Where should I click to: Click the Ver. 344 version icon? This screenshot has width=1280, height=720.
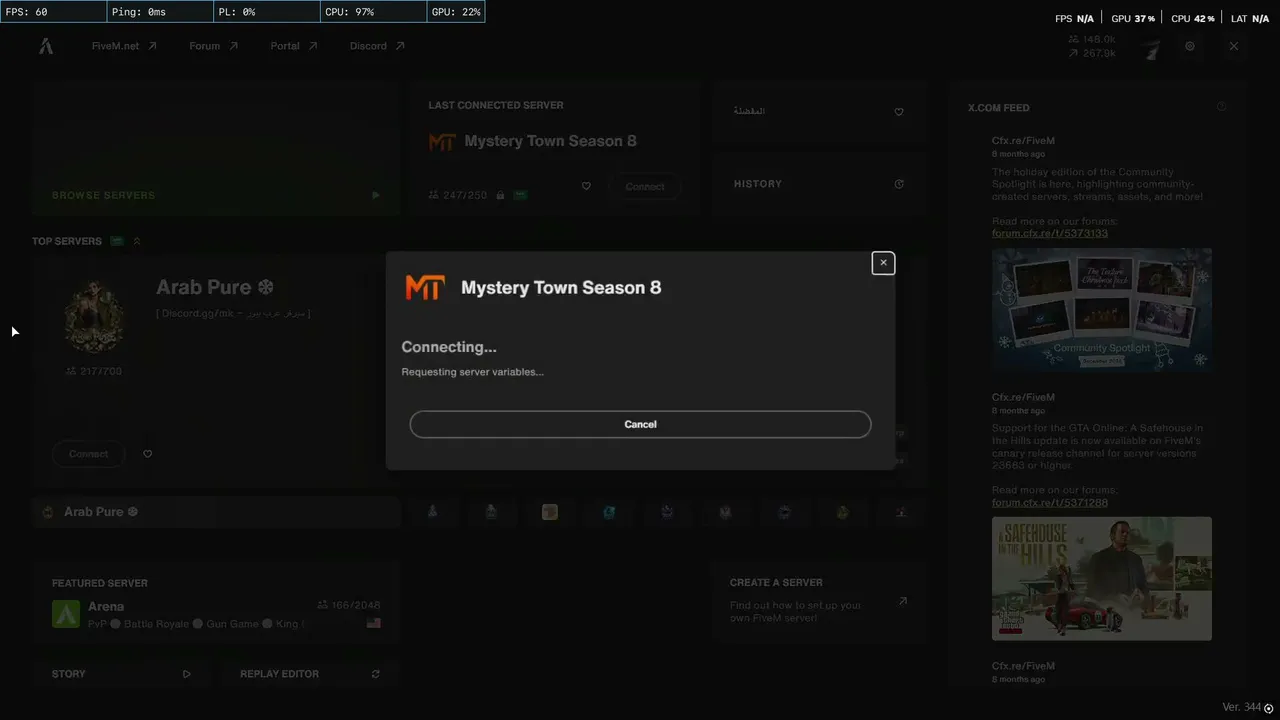coord(1269,708)
